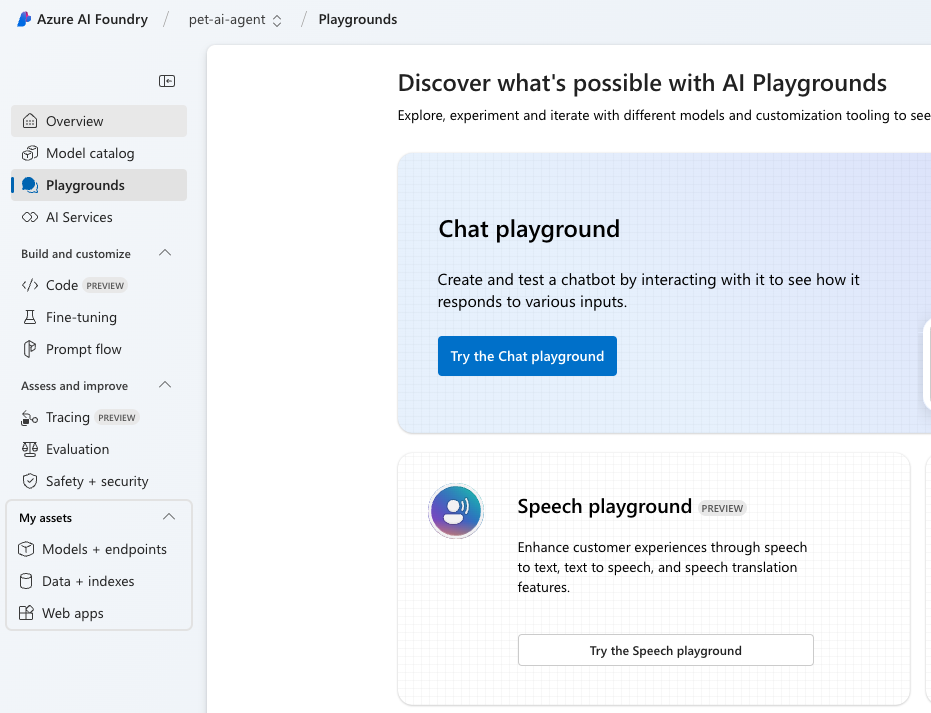
Task: Click Try the Speech playground button
Action: point(665,650)
